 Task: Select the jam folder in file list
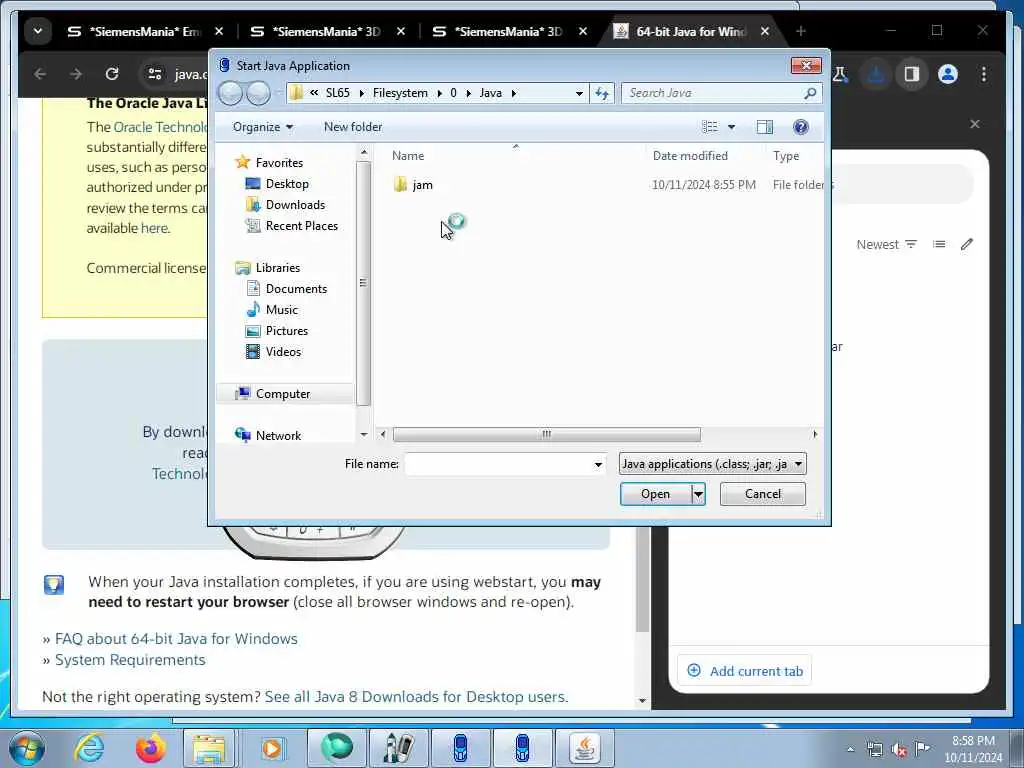point(422,185)
